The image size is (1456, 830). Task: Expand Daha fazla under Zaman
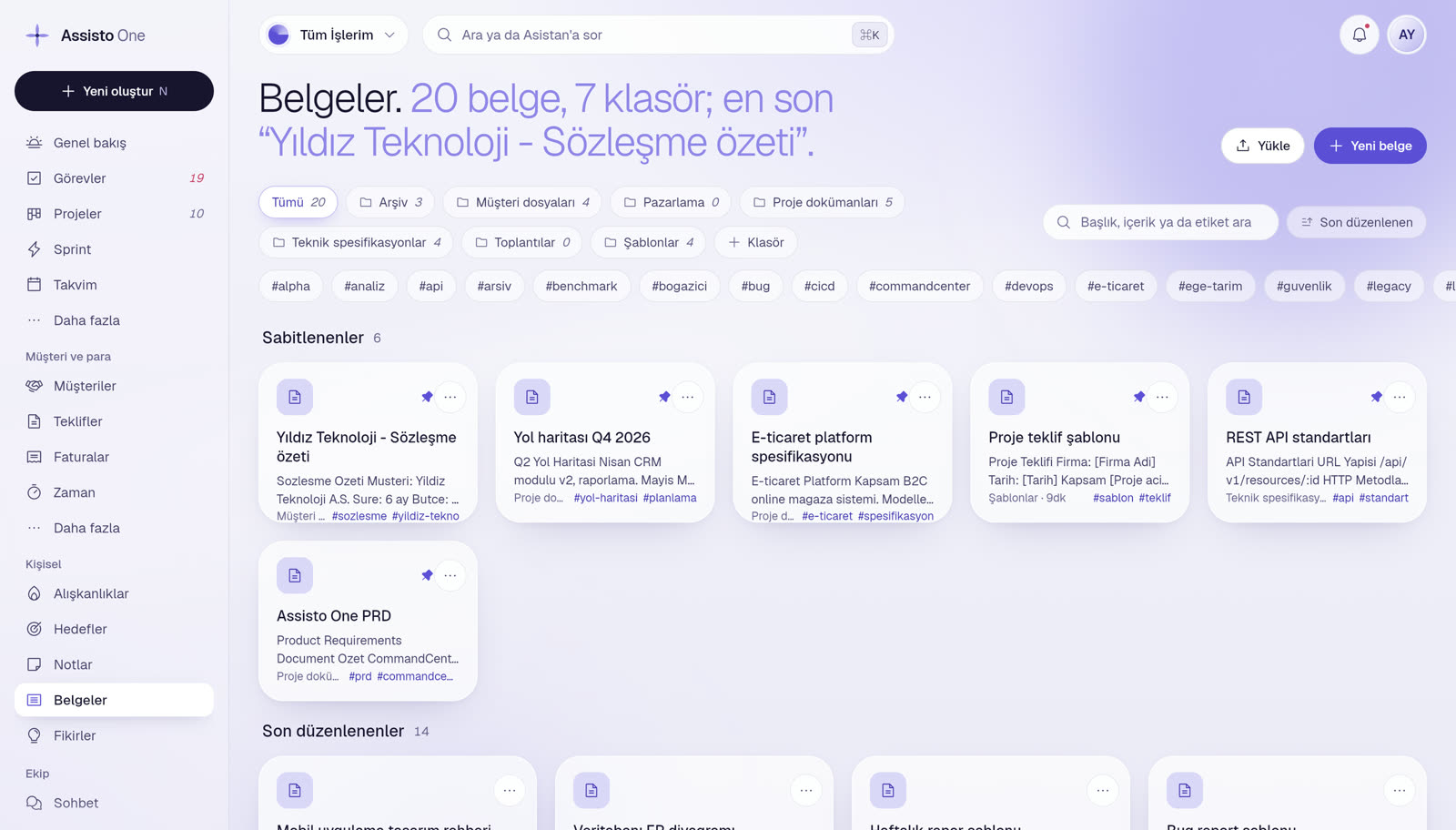[x=114, y=528]
